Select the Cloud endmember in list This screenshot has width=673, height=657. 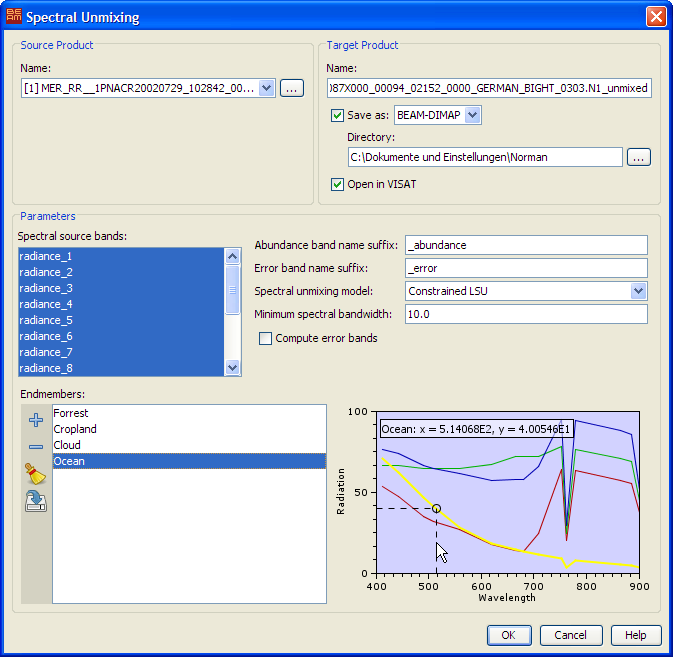(x=67, y=445)
